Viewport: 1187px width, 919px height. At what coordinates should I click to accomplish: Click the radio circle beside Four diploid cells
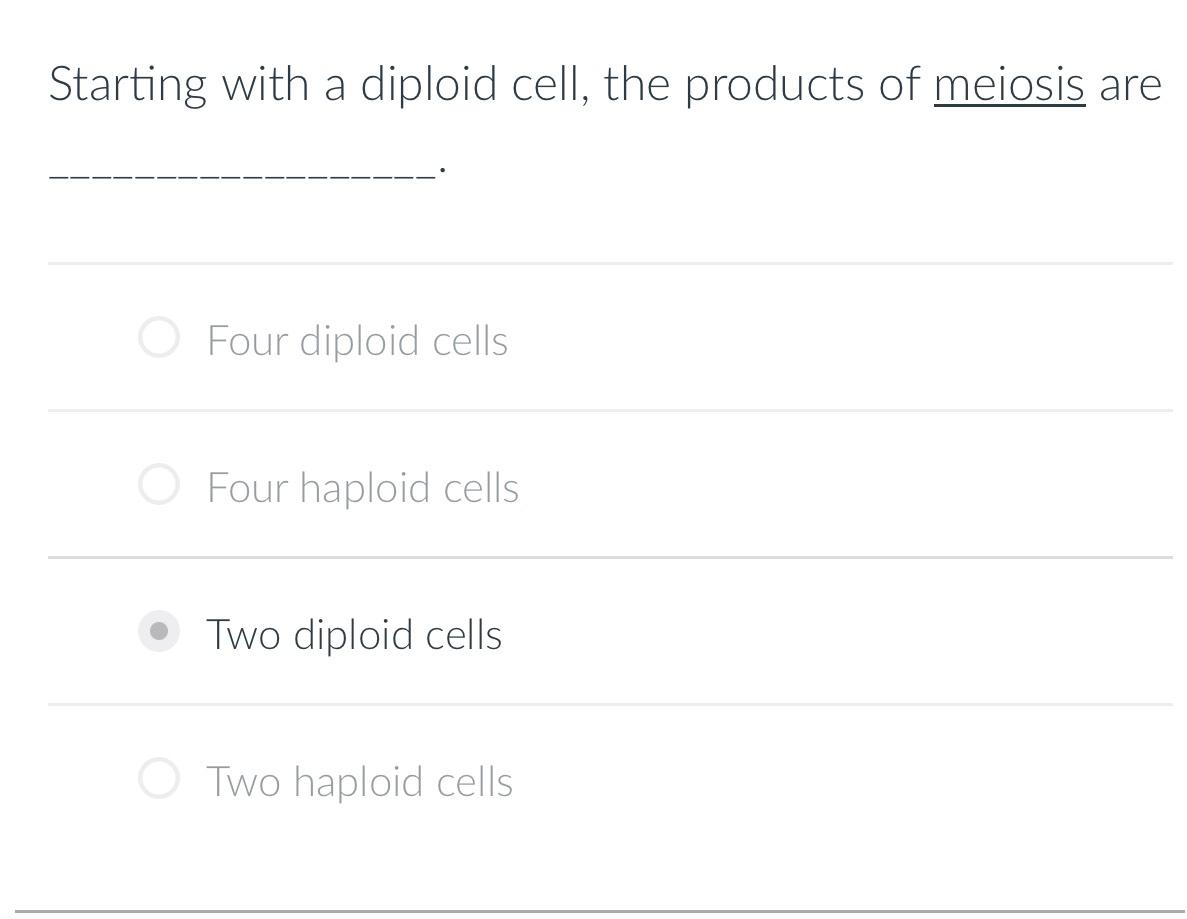pyautogui.click(x=158, y=336)
